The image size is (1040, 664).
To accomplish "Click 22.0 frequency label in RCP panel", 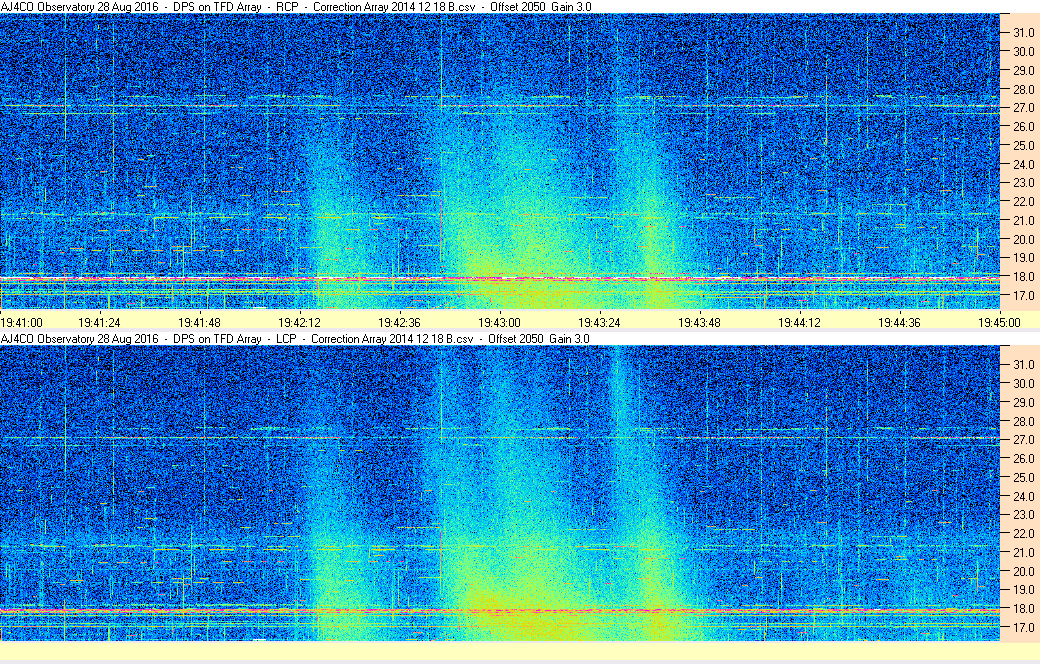I will tap(1023, 202).
